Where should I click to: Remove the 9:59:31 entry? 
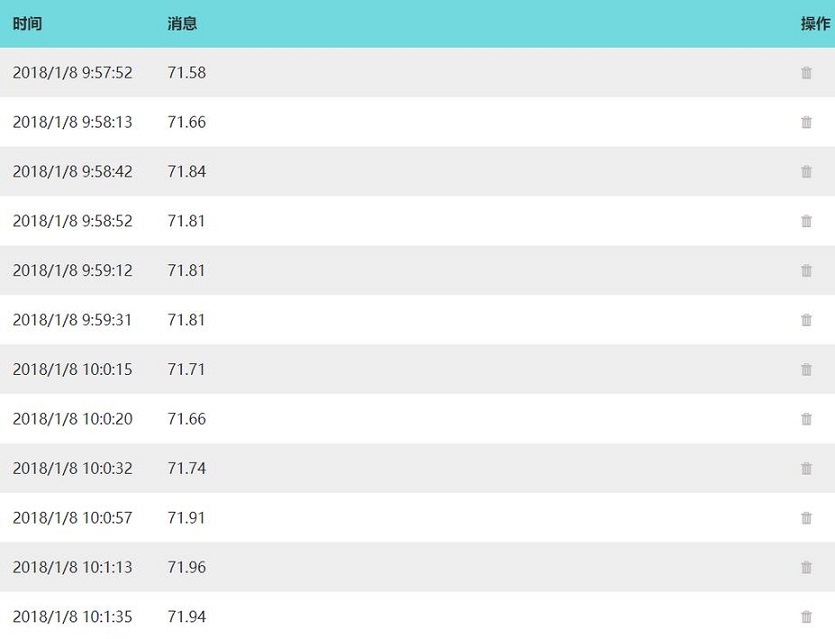(806, 320)
